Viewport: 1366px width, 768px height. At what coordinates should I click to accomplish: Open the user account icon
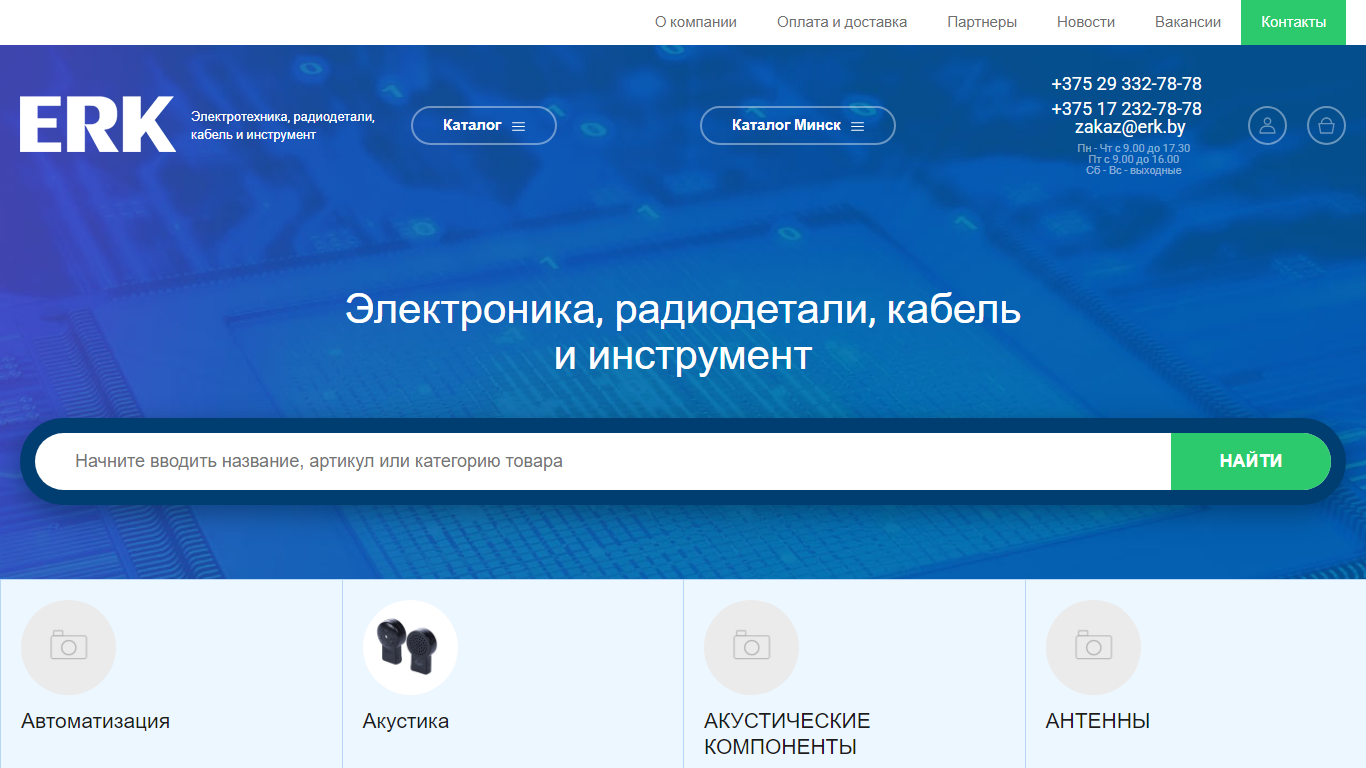point(1267,126)
